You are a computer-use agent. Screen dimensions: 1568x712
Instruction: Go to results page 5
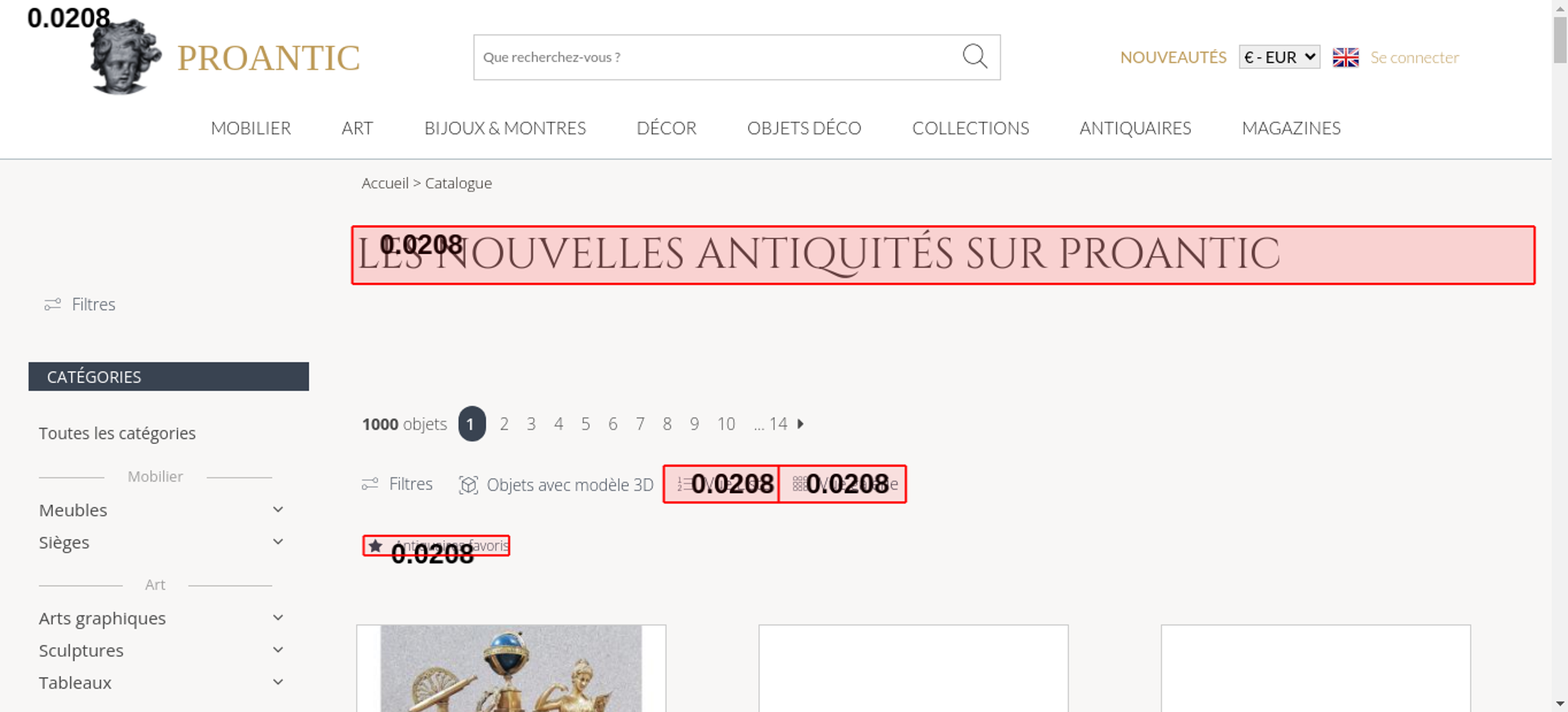pos(586,424)
